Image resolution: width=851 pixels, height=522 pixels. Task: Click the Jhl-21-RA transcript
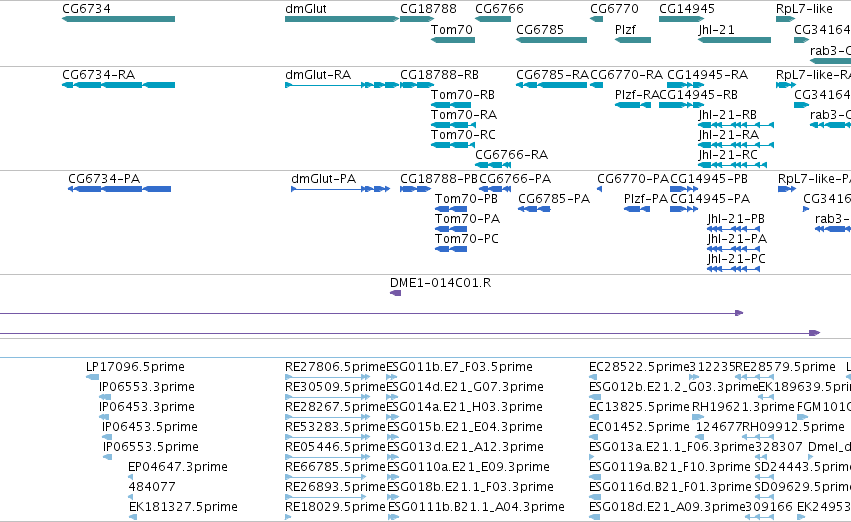point(735,145)
